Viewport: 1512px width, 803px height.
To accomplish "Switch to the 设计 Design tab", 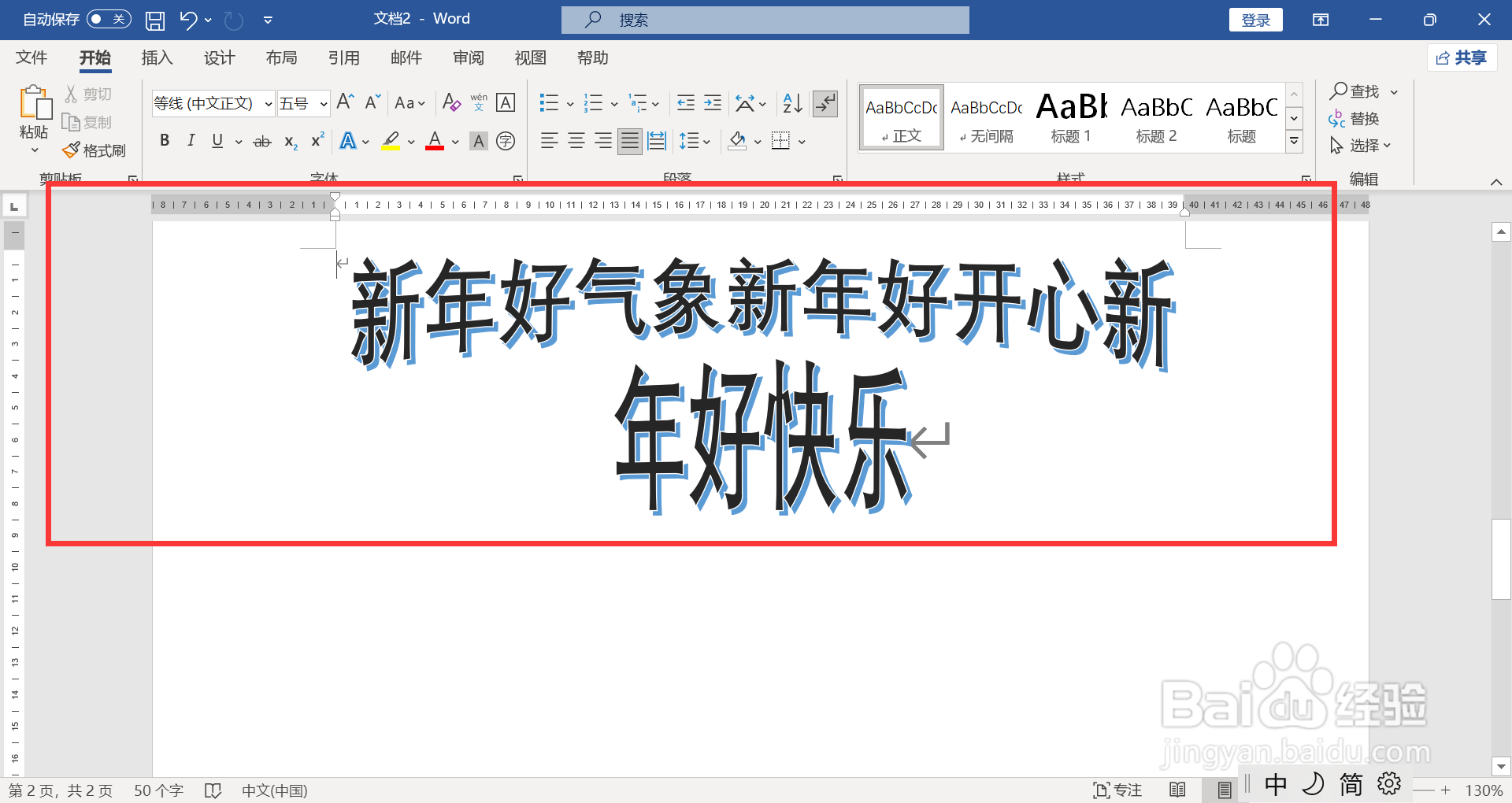I will (x=219, y=57).
